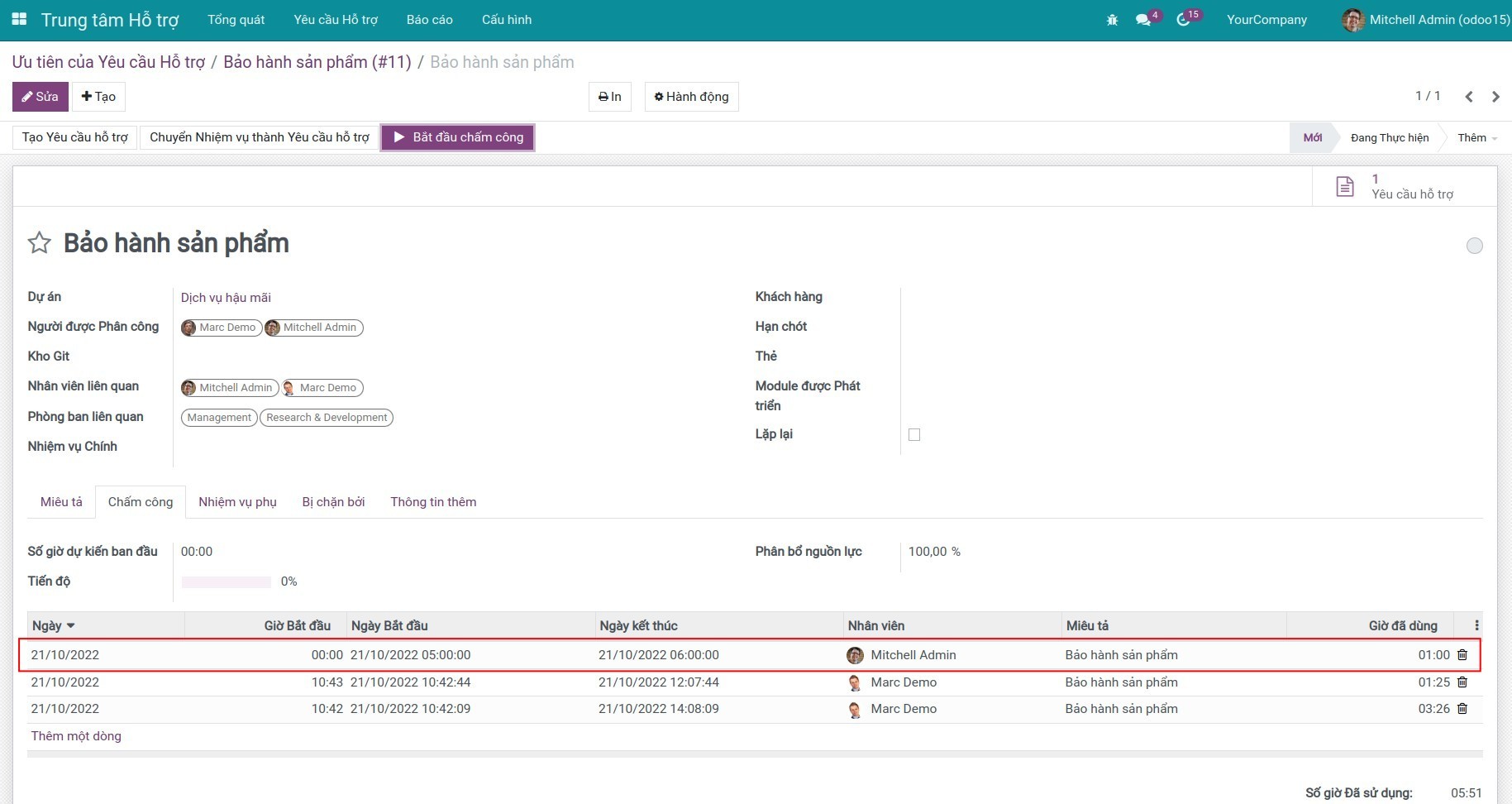The height and width of the screenshot is (804, 1512).
Task: Open the Hành động dropdown
Action: point(691,97)
